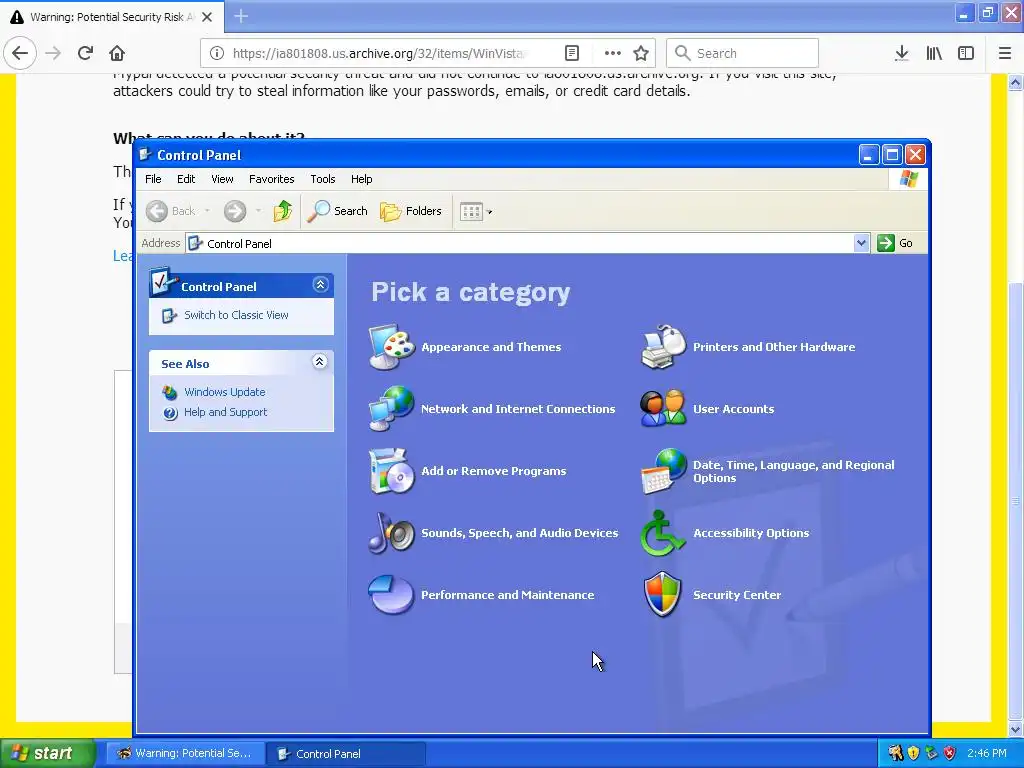Open Help and Support link
1024x768 pixels.
click(x=225, y=412)
